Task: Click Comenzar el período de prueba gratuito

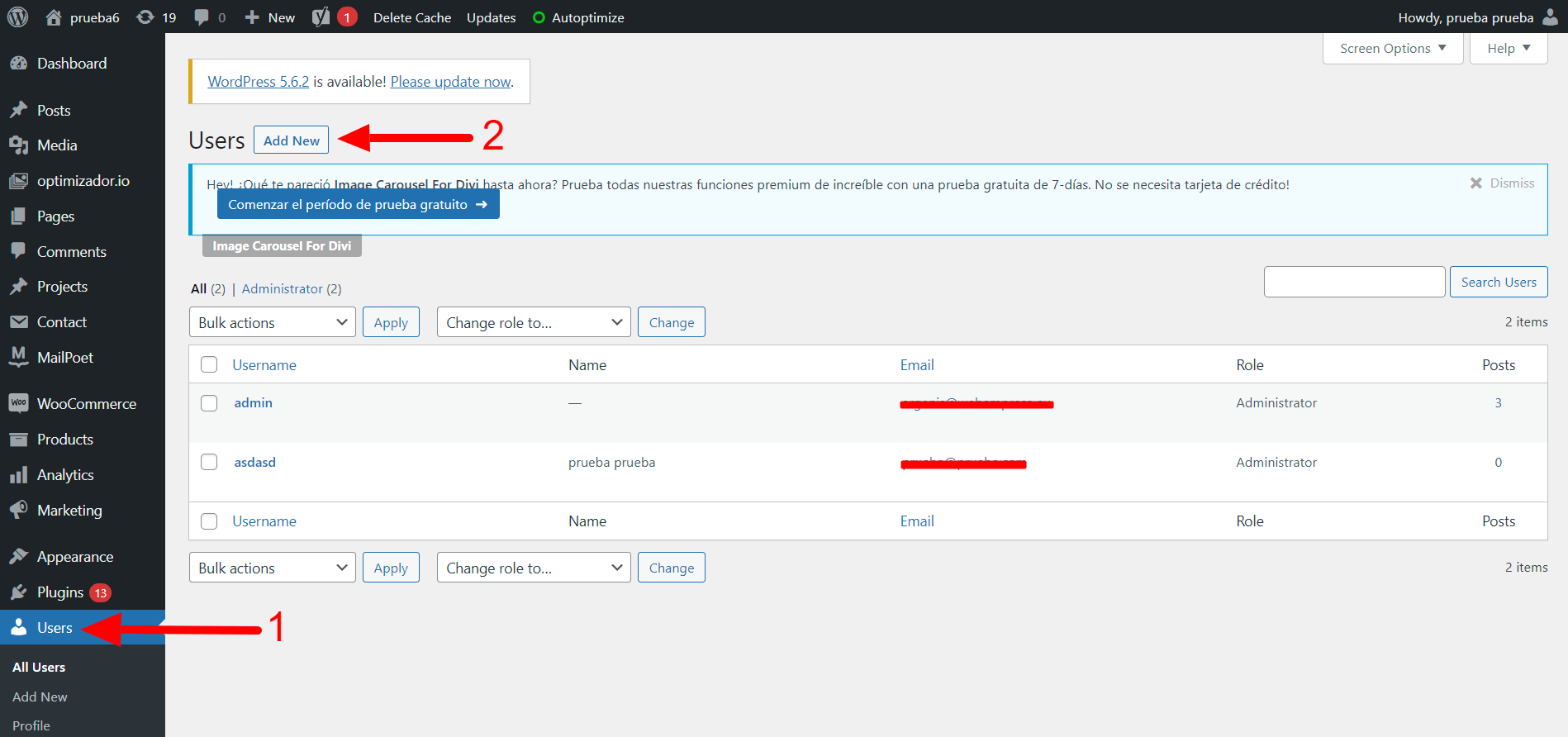Action: coord(359,205)
